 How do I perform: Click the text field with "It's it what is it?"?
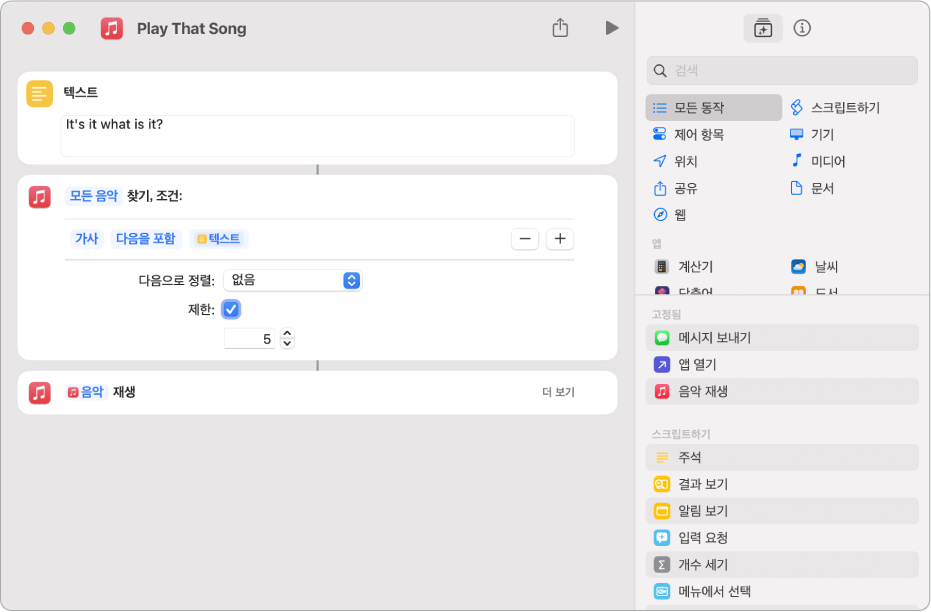[x=317, y=136]
